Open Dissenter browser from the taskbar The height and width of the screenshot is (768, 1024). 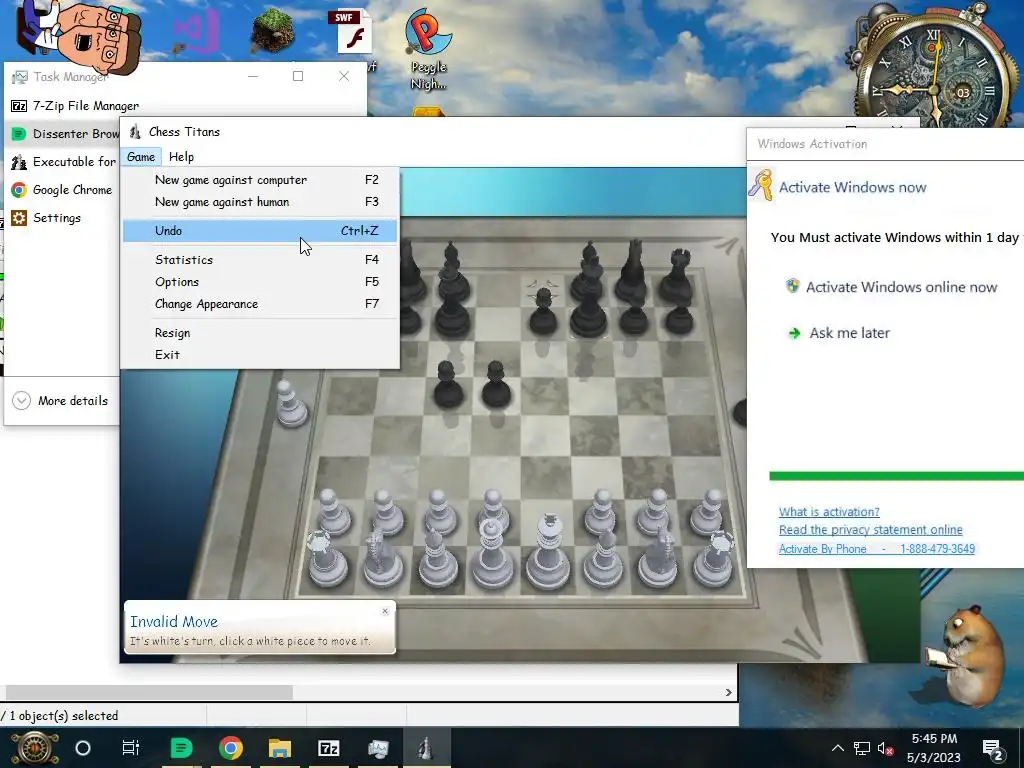[181, 748]
